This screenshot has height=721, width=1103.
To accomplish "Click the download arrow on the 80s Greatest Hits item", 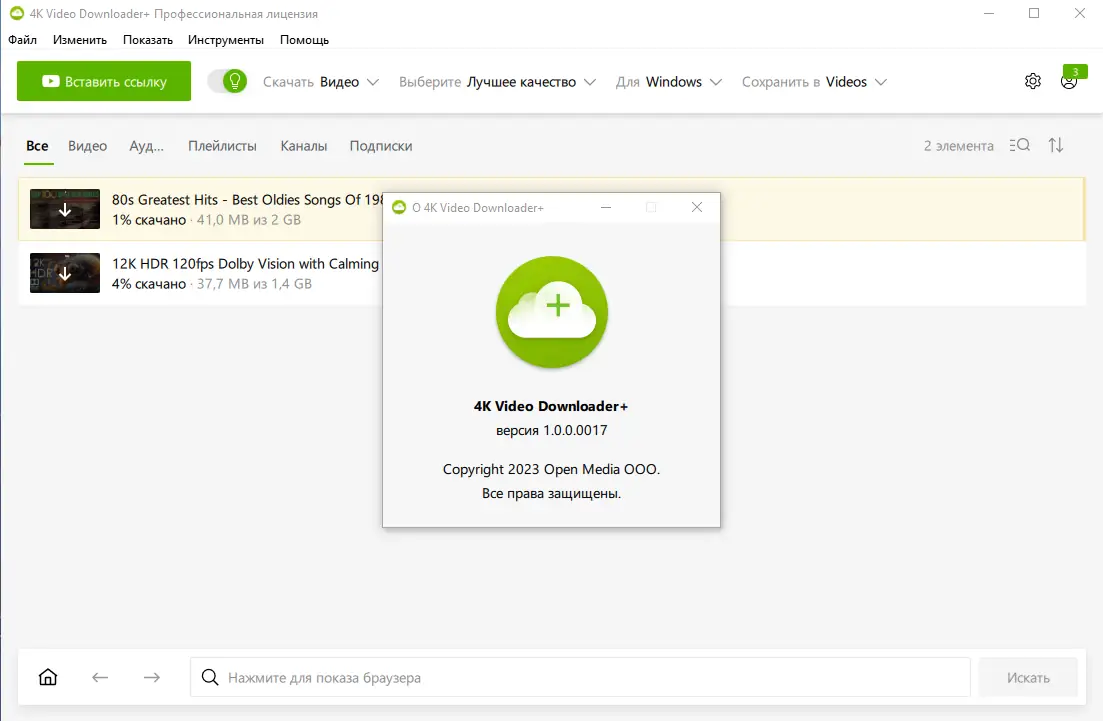I will (x=64, y=209).
